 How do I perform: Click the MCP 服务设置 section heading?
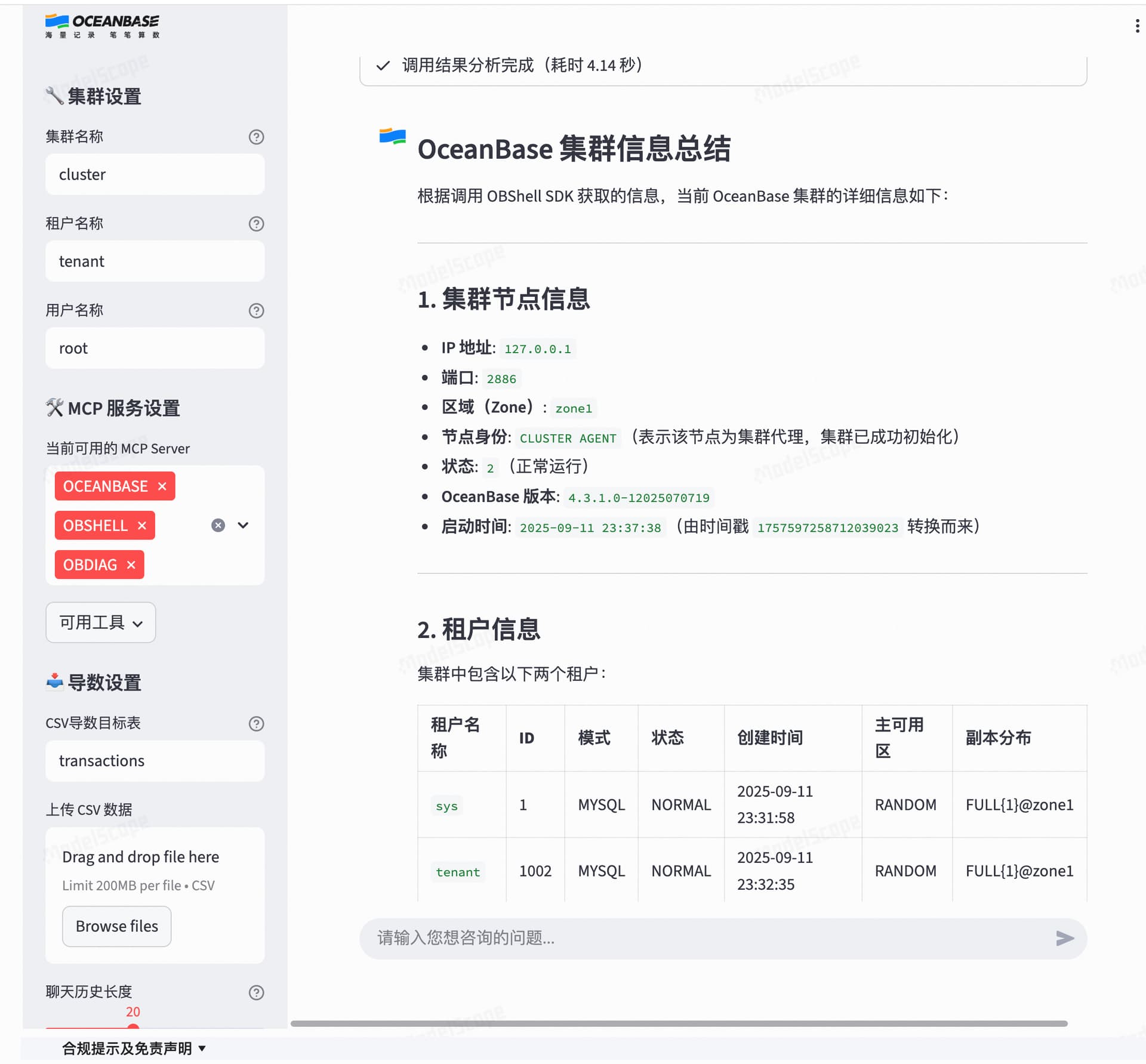113,408
